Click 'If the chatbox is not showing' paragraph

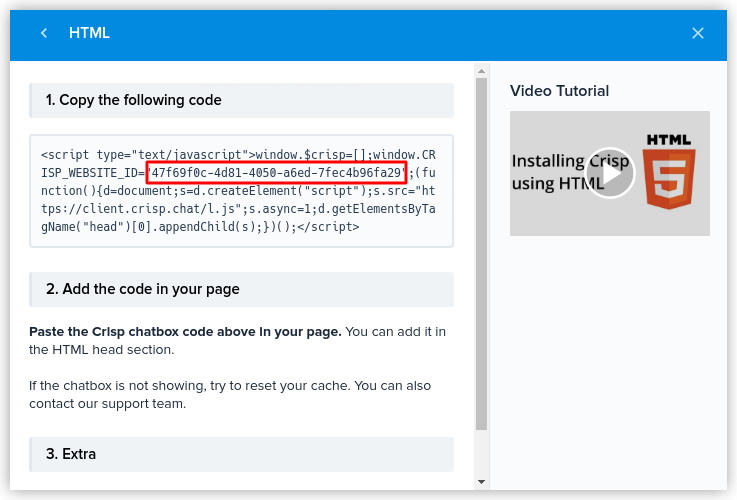pyautogui.click(x=230, y=395)
